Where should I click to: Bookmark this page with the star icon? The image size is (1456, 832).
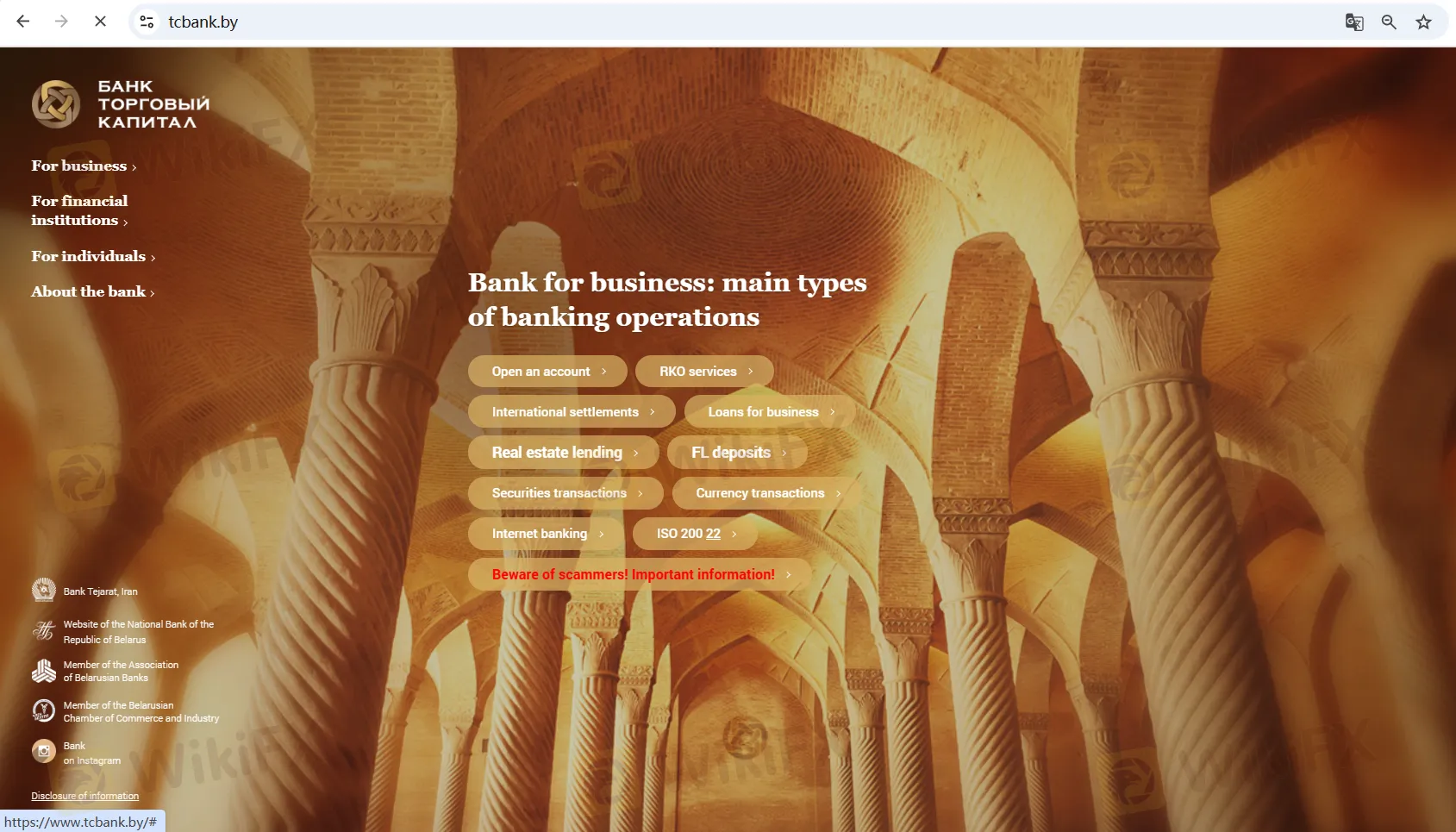pyautogui.click(x=1423, y=22)
